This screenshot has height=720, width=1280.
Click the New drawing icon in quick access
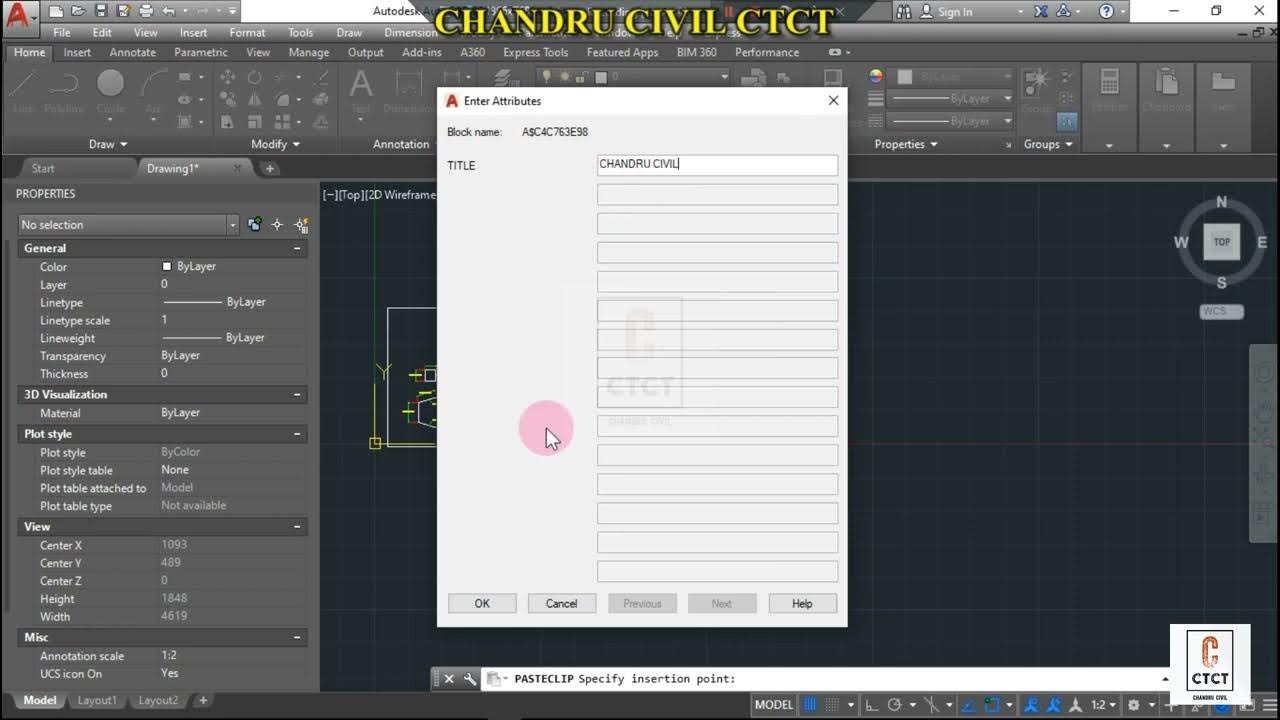[x=55, y=12]
